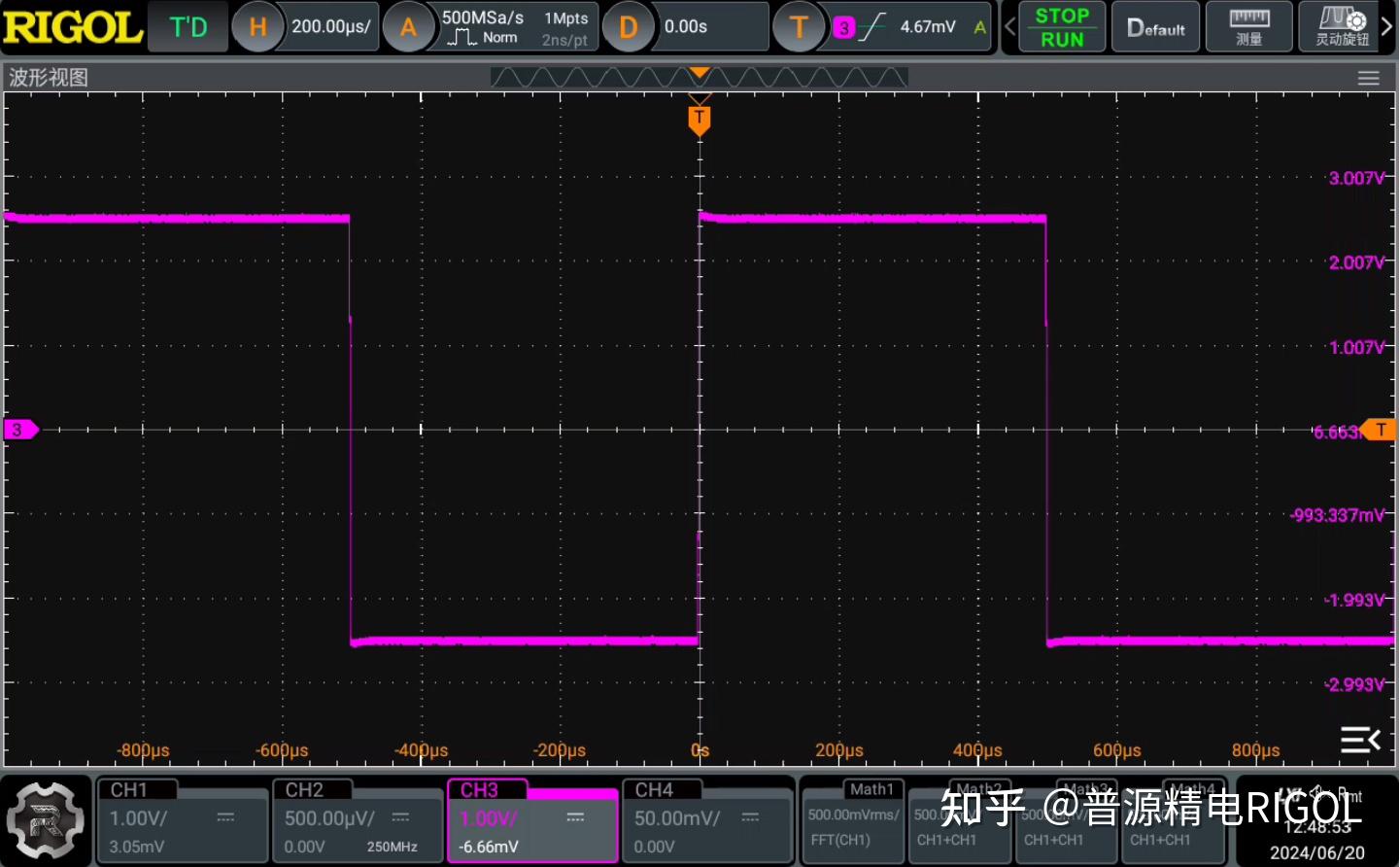Open the acquisition A settings icon
Viewport: 1400px width, 867px height.
click(x=409, y=27)
